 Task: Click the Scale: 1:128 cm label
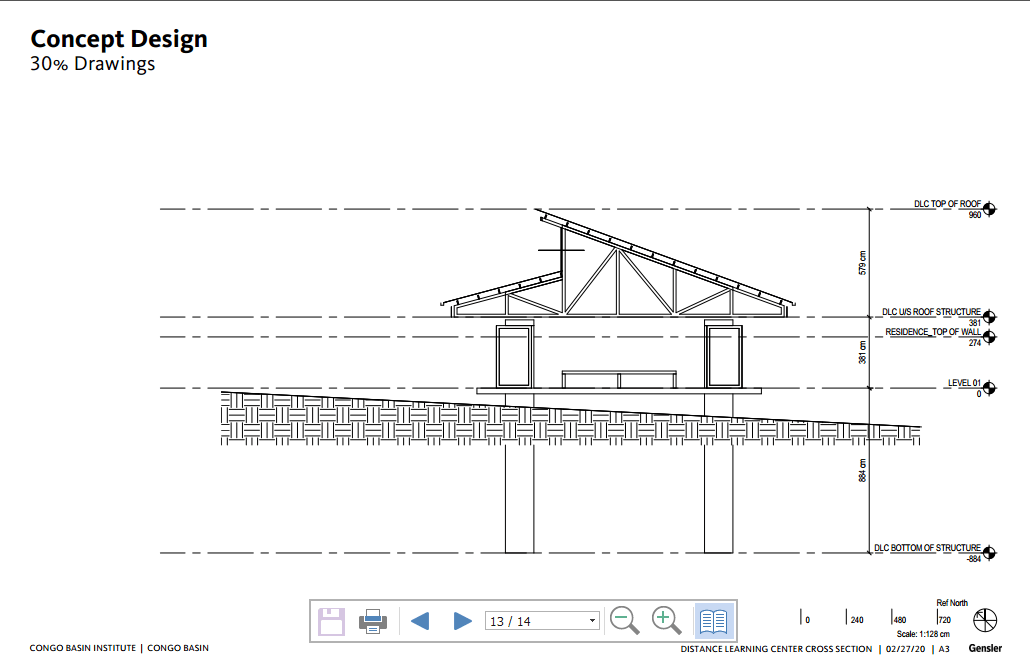922,634
